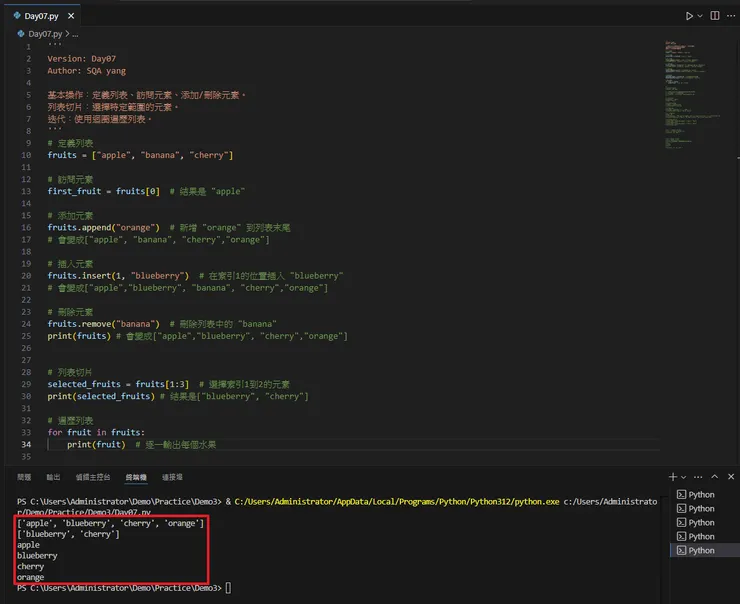
Task: Open editor more actions menu
Action: 731,16
